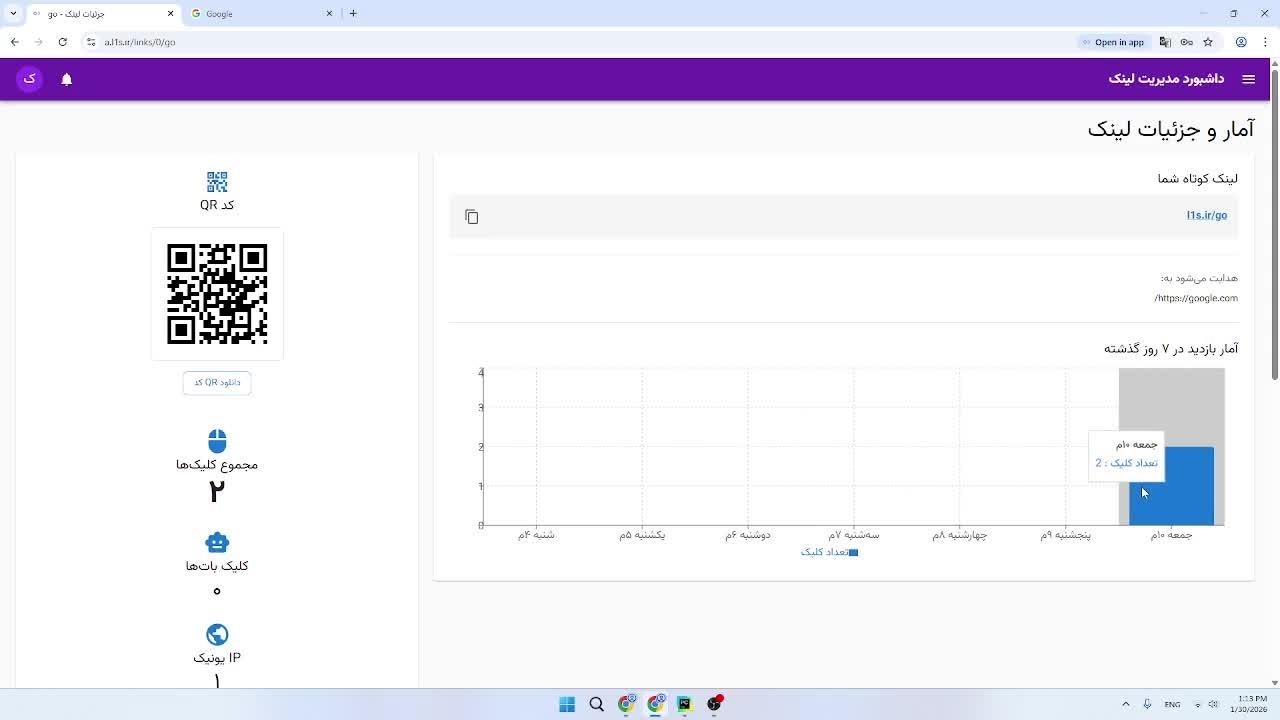Expand the system tray hidden icons
This screenshot has height=720, width=1280.
point(1125,704)
